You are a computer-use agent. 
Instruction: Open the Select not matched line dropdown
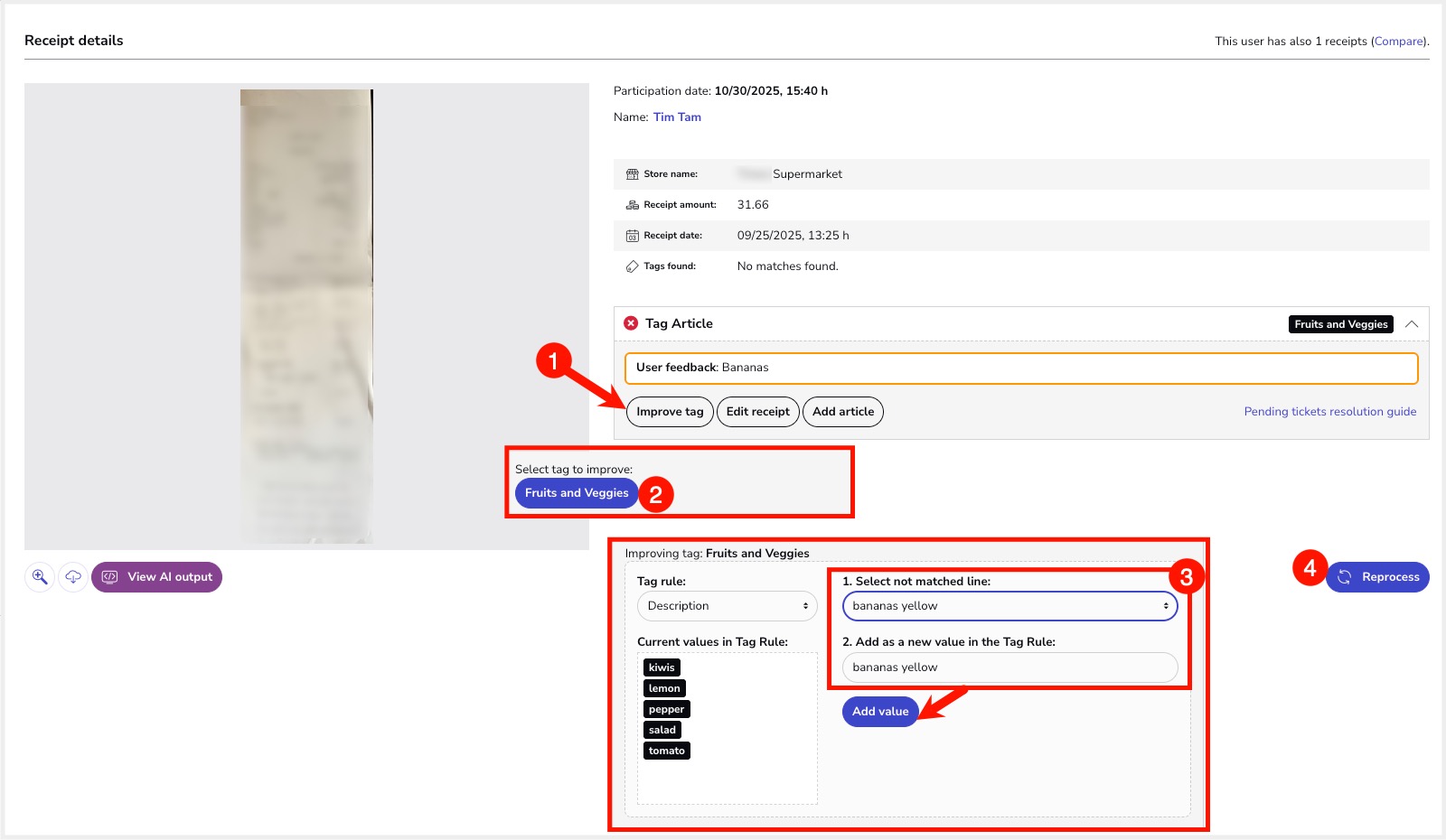point(1009,606)
